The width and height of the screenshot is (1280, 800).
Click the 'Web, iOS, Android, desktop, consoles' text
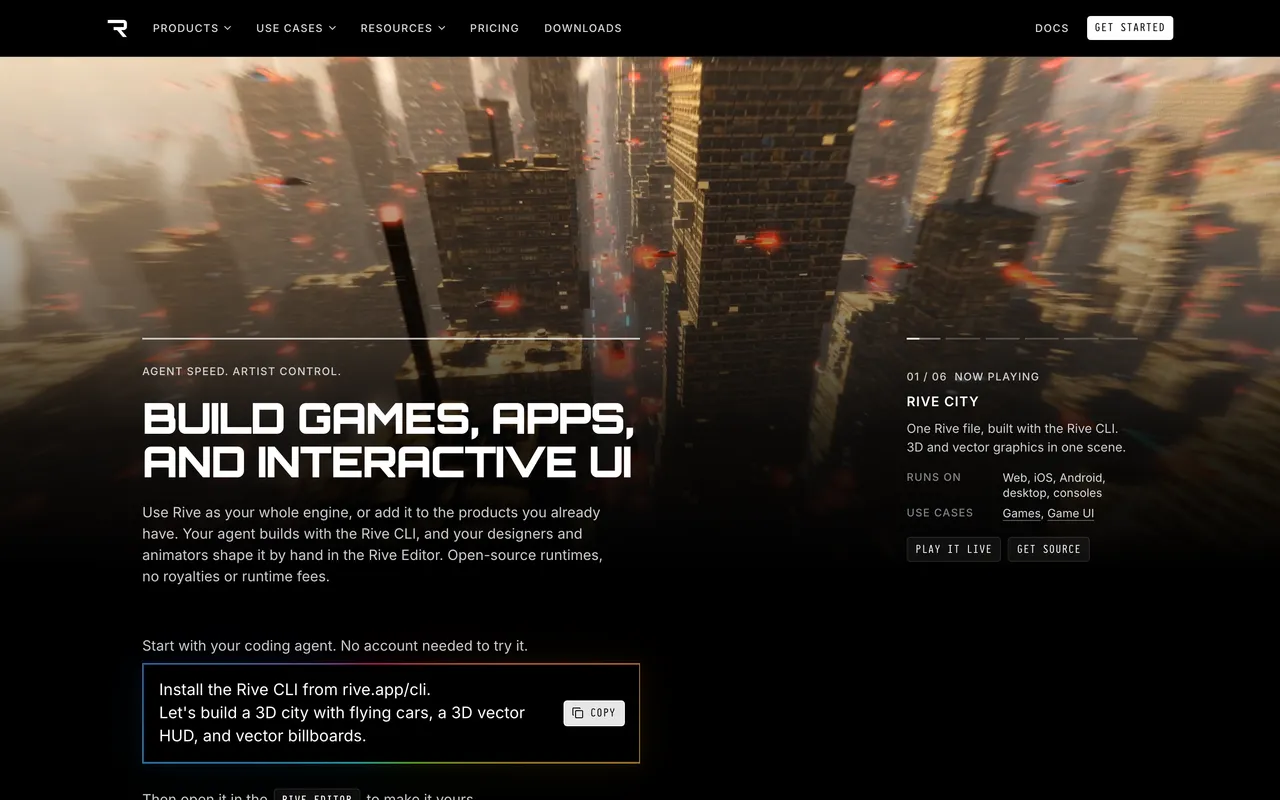(1054, 485)
